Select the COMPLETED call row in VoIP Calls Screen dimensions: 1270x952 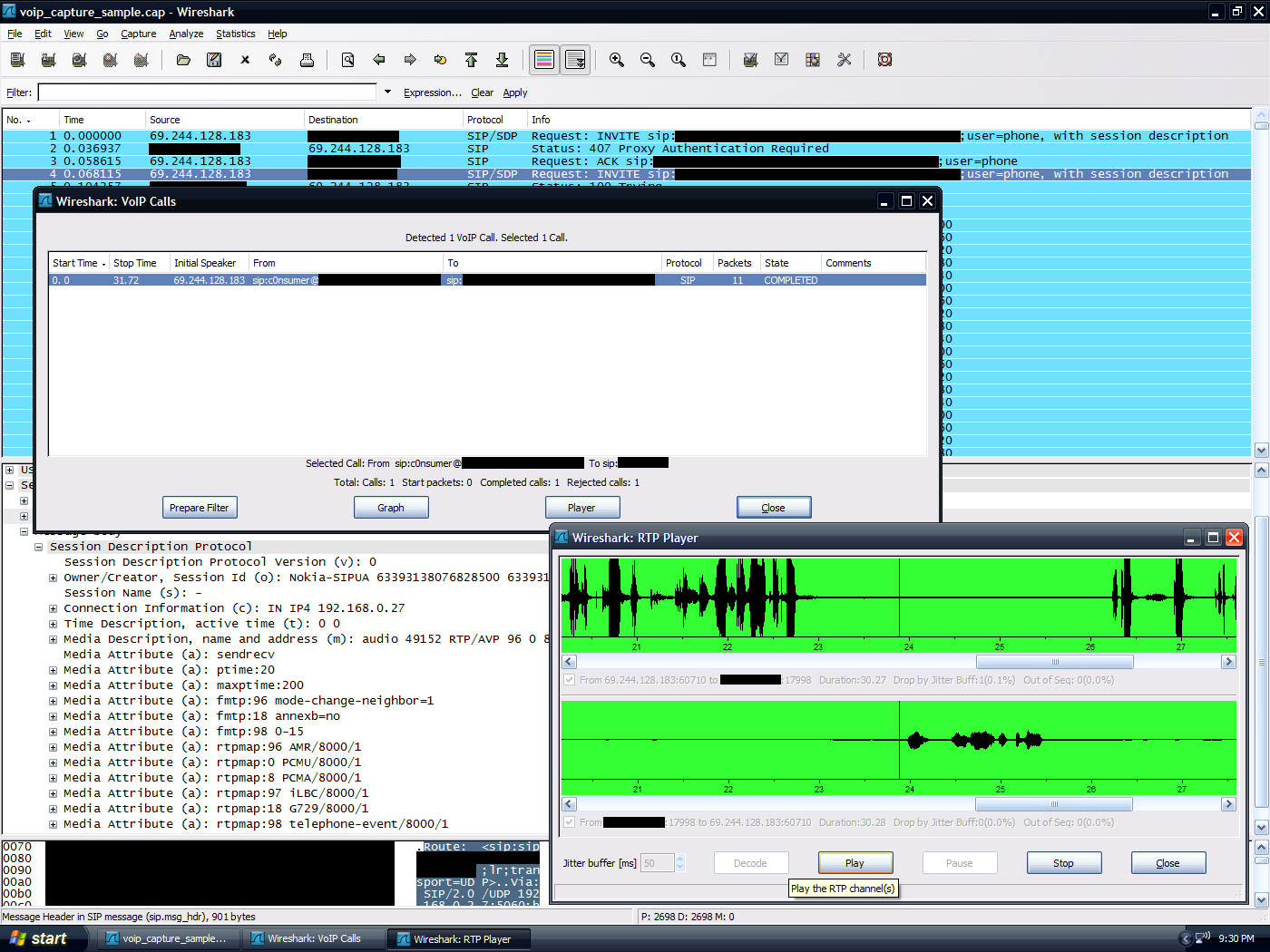pos(487,280)
